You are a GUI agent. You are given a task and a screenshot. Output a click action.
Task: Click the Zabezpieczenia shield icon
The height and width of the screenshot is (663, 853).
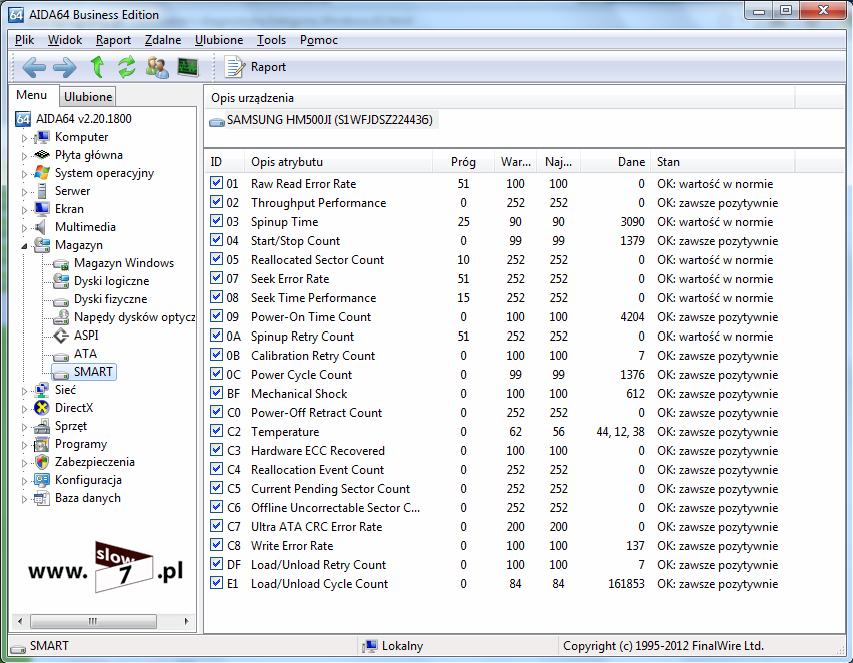(41, 462)
